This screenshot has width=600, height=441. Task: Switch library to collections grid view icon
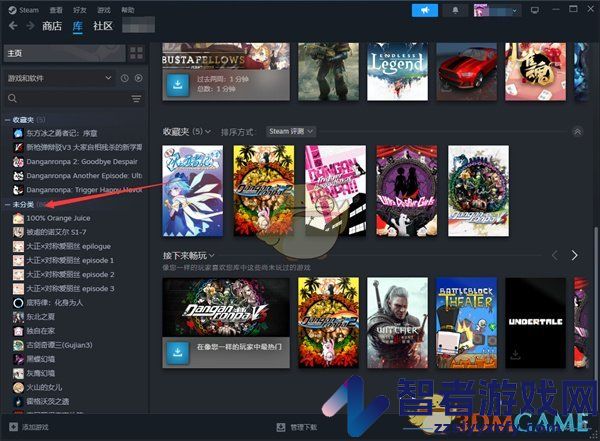137,53
